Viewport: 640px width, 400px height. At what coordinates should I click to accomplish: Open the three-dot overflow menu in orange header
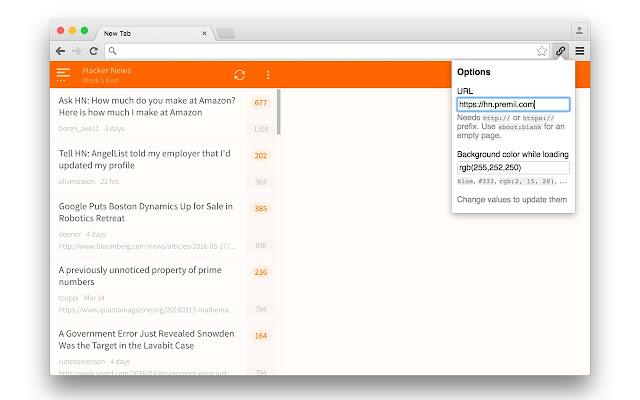(x=268, y=75)
